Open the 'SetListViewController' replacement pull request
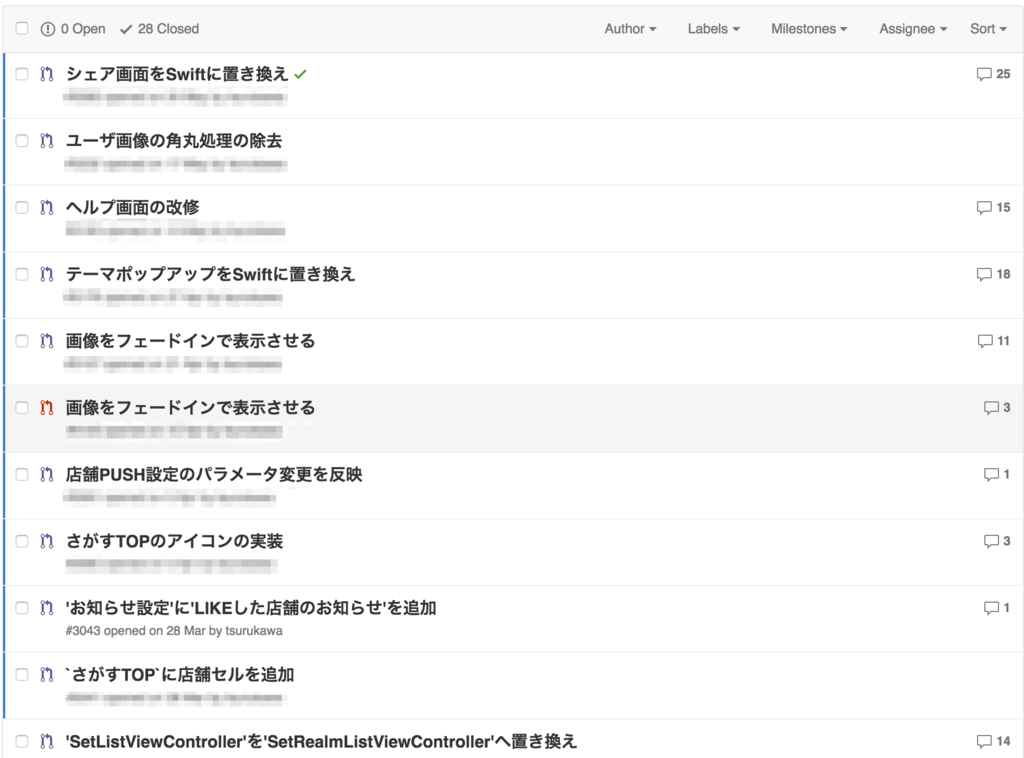 [321, 741]
